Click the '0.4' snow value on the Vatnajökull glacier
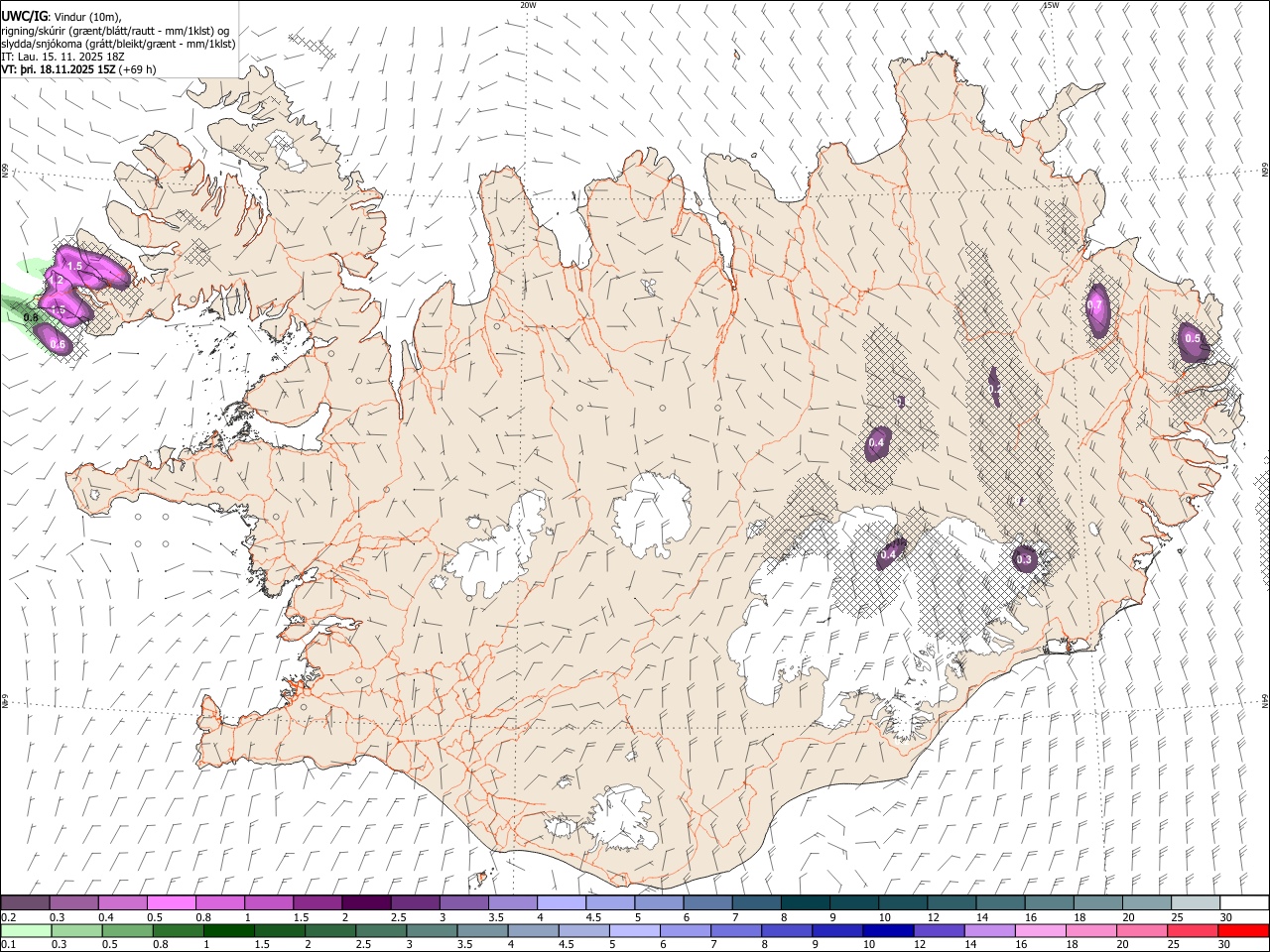Viewport: 1270px width, 952px height. [888, 555]
